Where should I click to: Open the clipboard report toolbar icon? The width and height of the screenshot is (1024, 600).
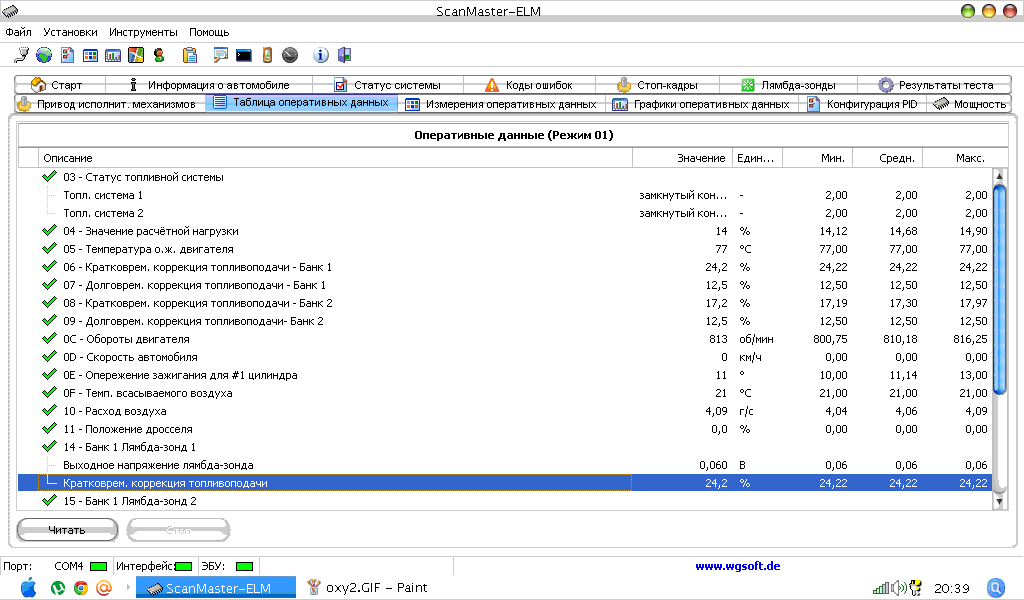click(190, 55)
